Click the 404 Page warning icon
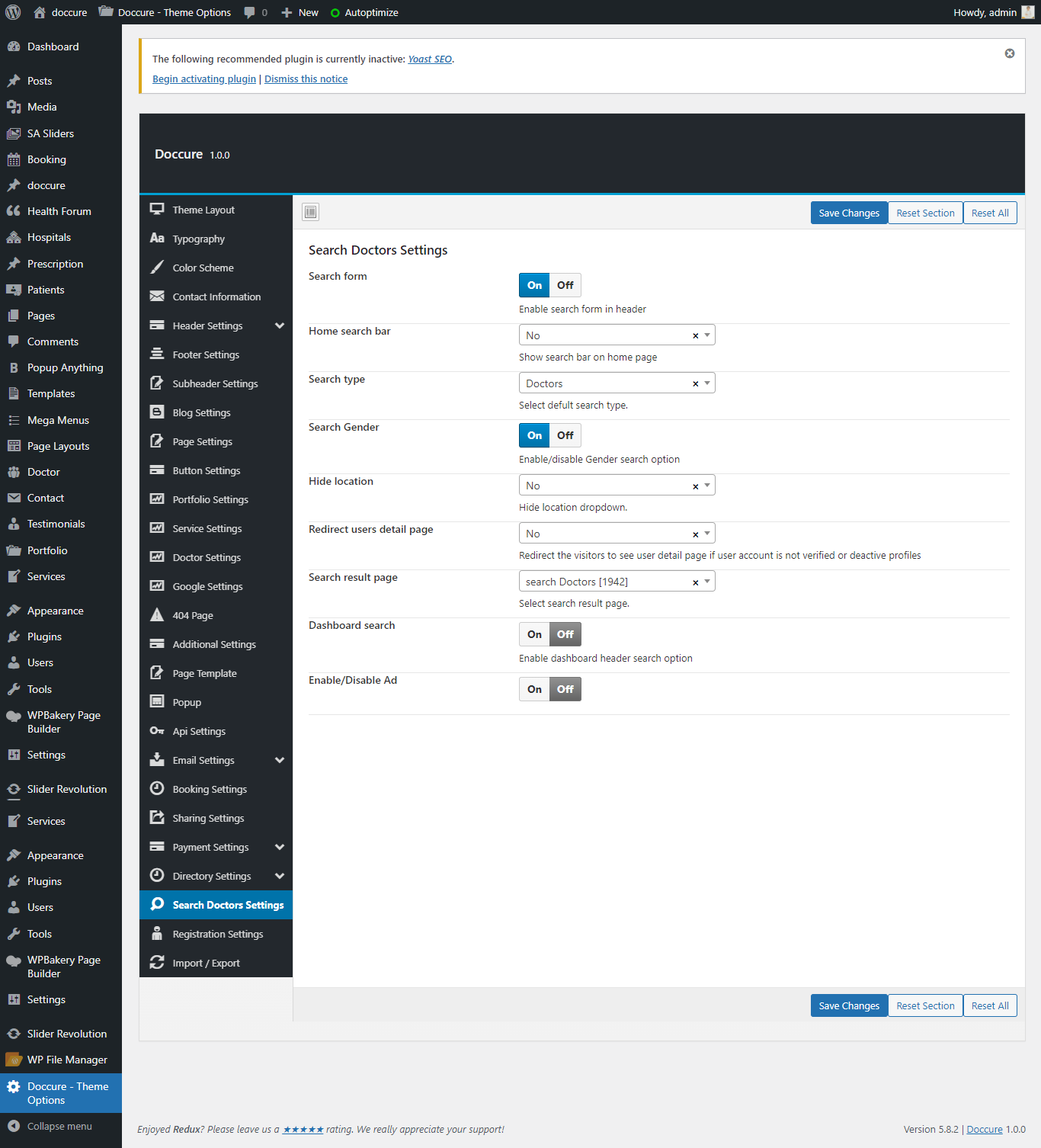The height and width of the screenshot is (1148, 1041). [x=157, y=615]
